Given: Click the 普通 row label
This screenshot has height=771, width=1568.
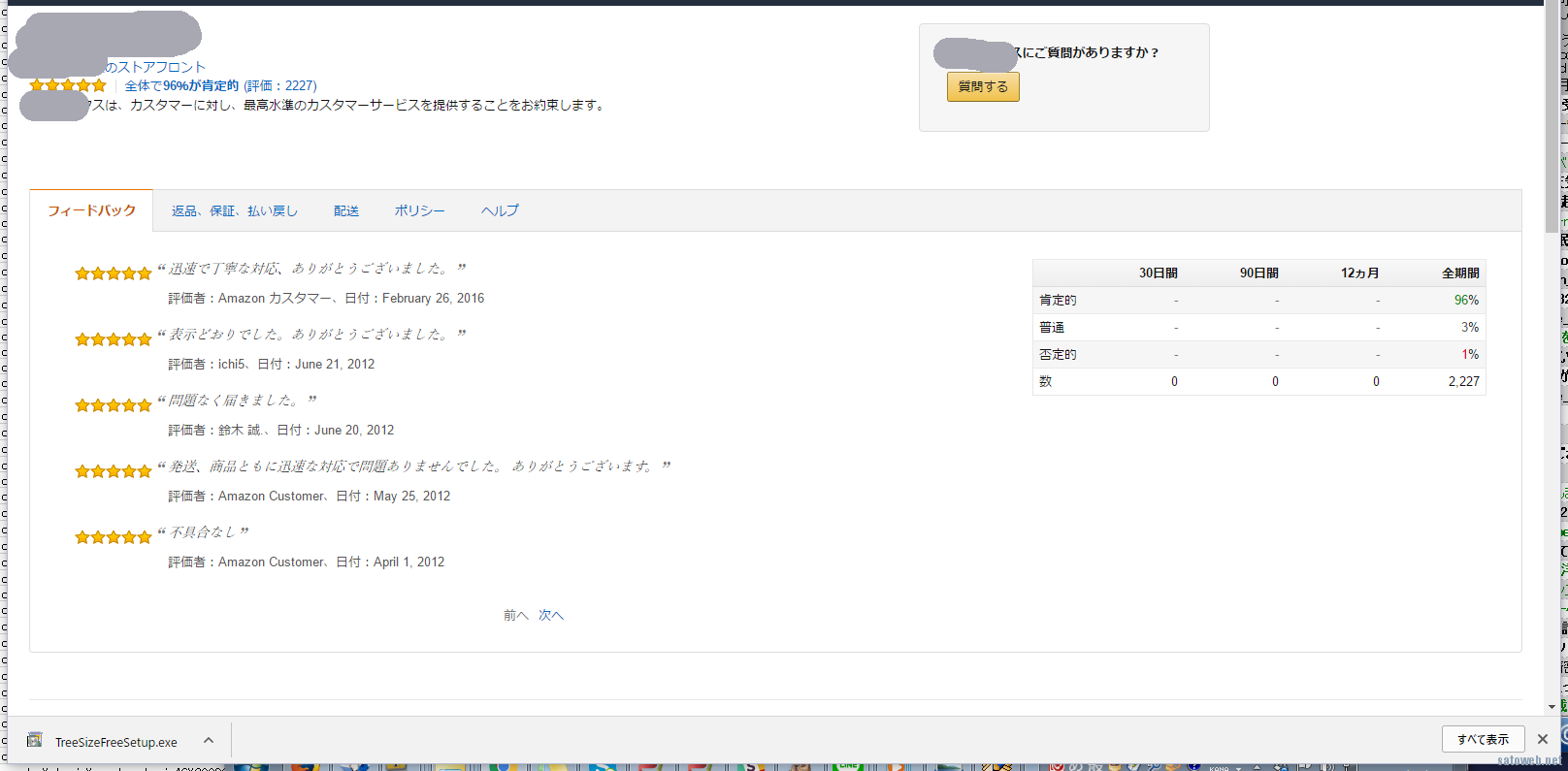Looking at the screenshot, I should click(1052, 327).
